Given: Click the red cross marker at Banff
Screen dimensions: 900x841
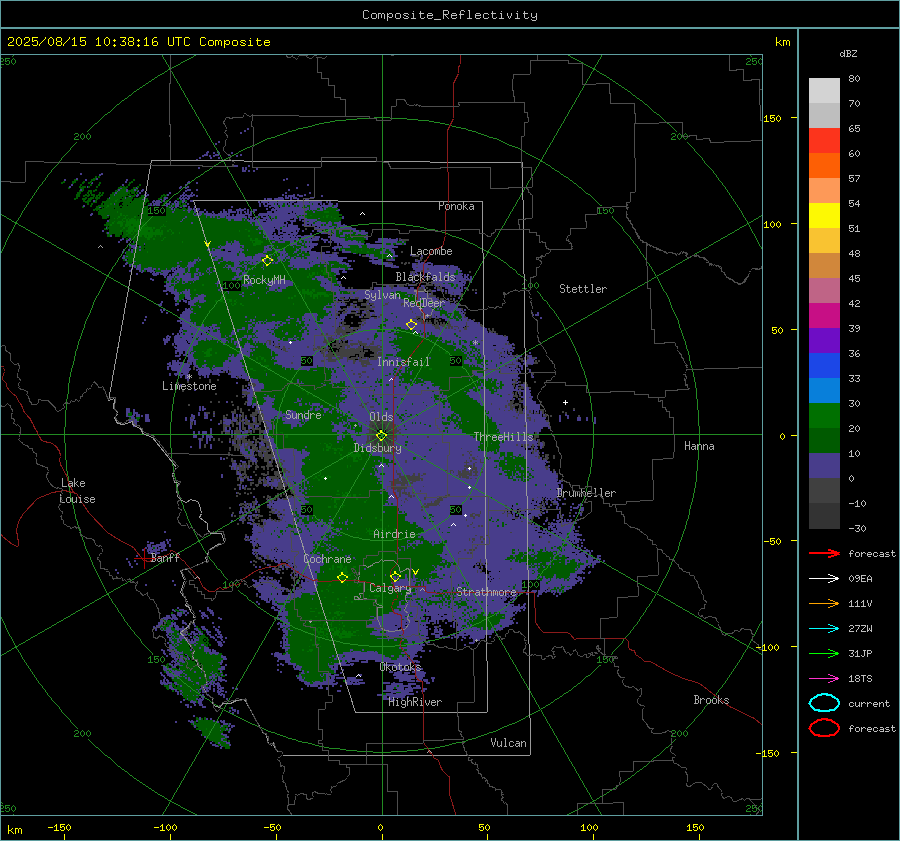Looking at the screenshot, I should [143, 558].
